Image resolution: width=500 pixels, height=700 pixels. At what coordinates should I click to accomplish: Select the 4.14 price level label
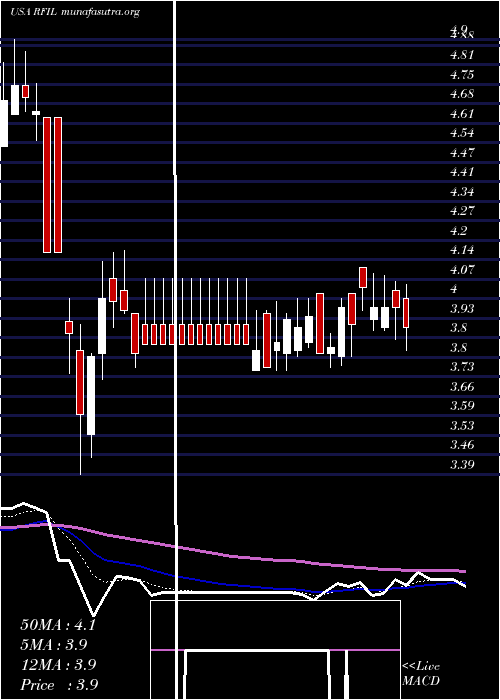point(462,250)
